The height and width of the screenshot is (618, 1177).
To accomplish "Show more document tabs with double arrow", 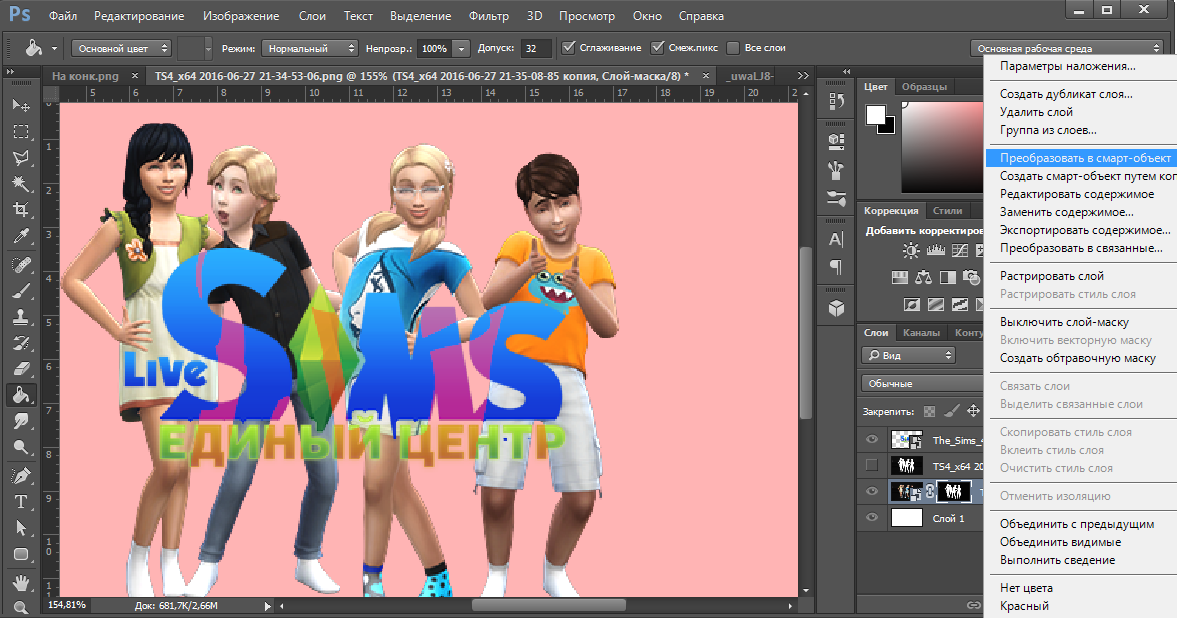I will pos(802,76).
